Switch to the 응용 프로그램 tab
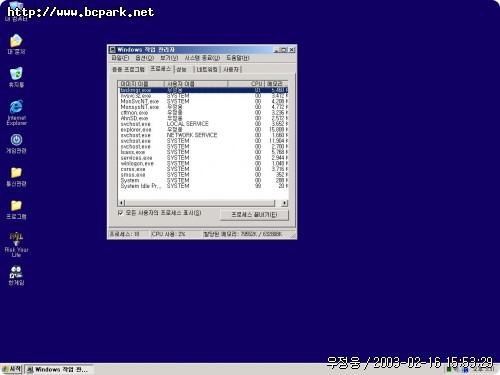The height and width of the screenshot is (375, 500). coord(128,69)
